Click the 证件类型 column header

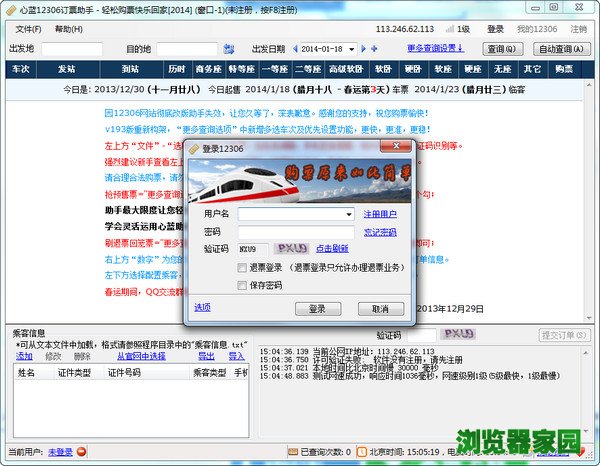pyautogui.click(x=78, y=373)
